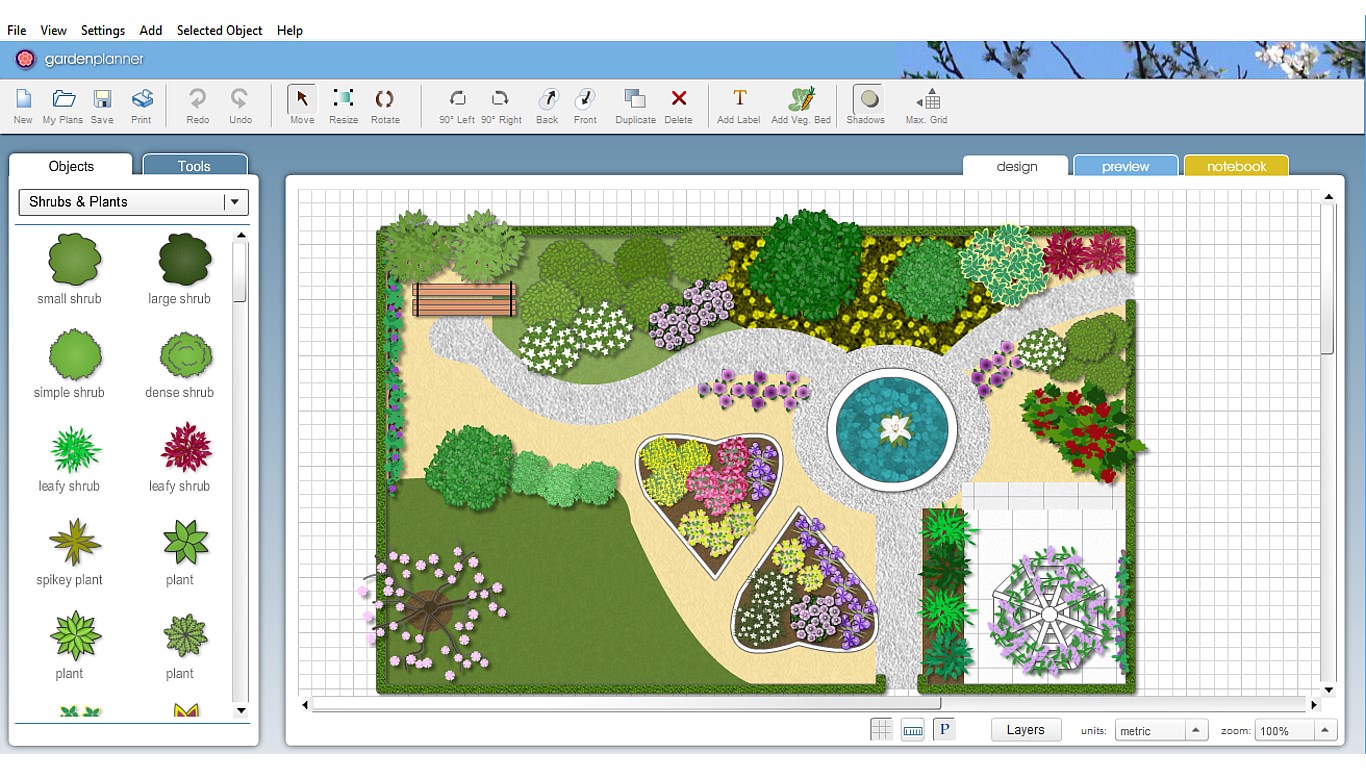Click Add Label in the toolbar
Viewport: 1366px width, 768px height.
737,105
